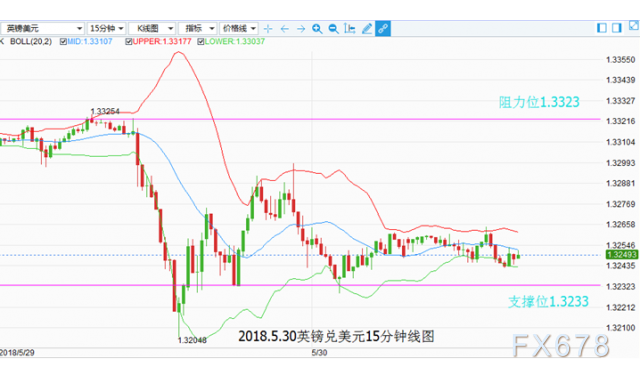Toggle the LOWER Bollinger band checkbox
The width and height of the screenshot is (640, 381).
tap(200, 42)
